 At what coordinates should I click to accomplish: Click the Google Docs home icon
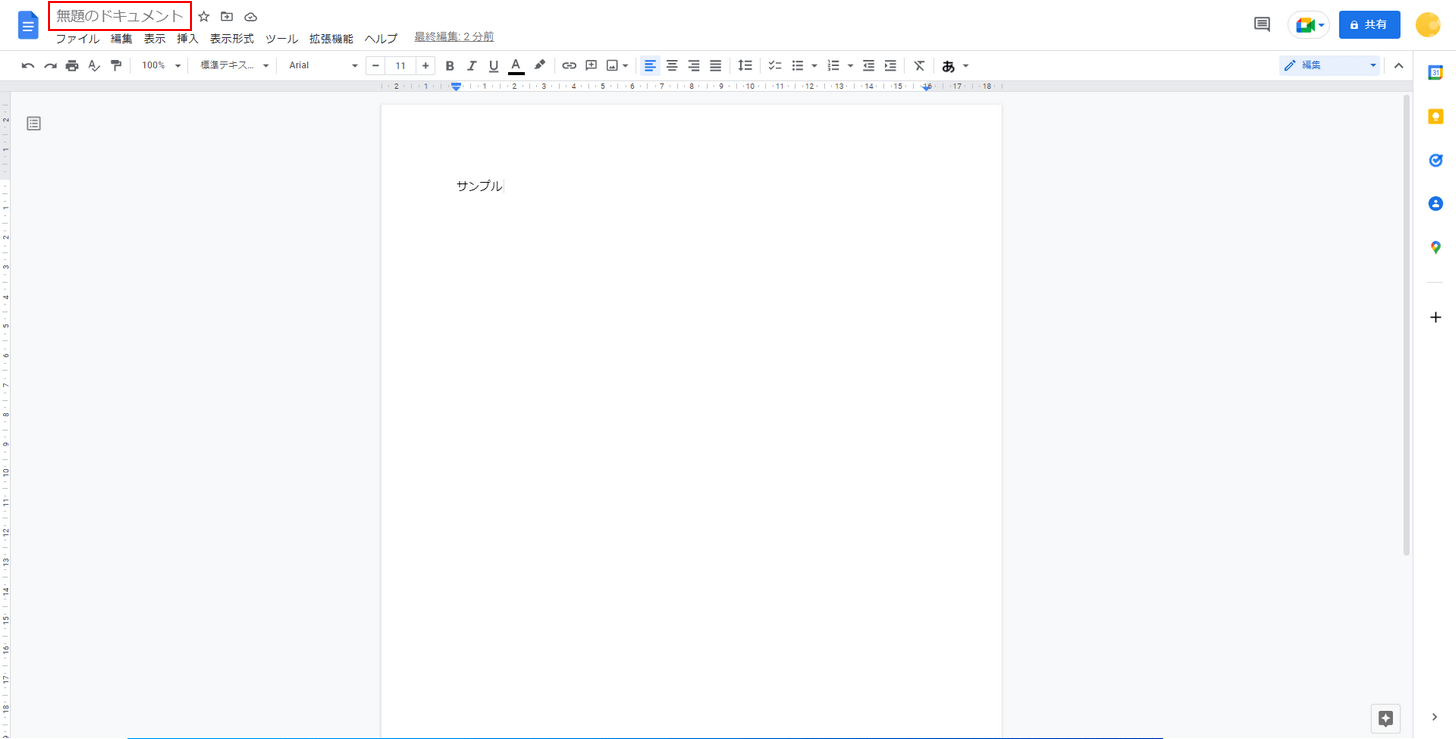(x=28, y=24)
